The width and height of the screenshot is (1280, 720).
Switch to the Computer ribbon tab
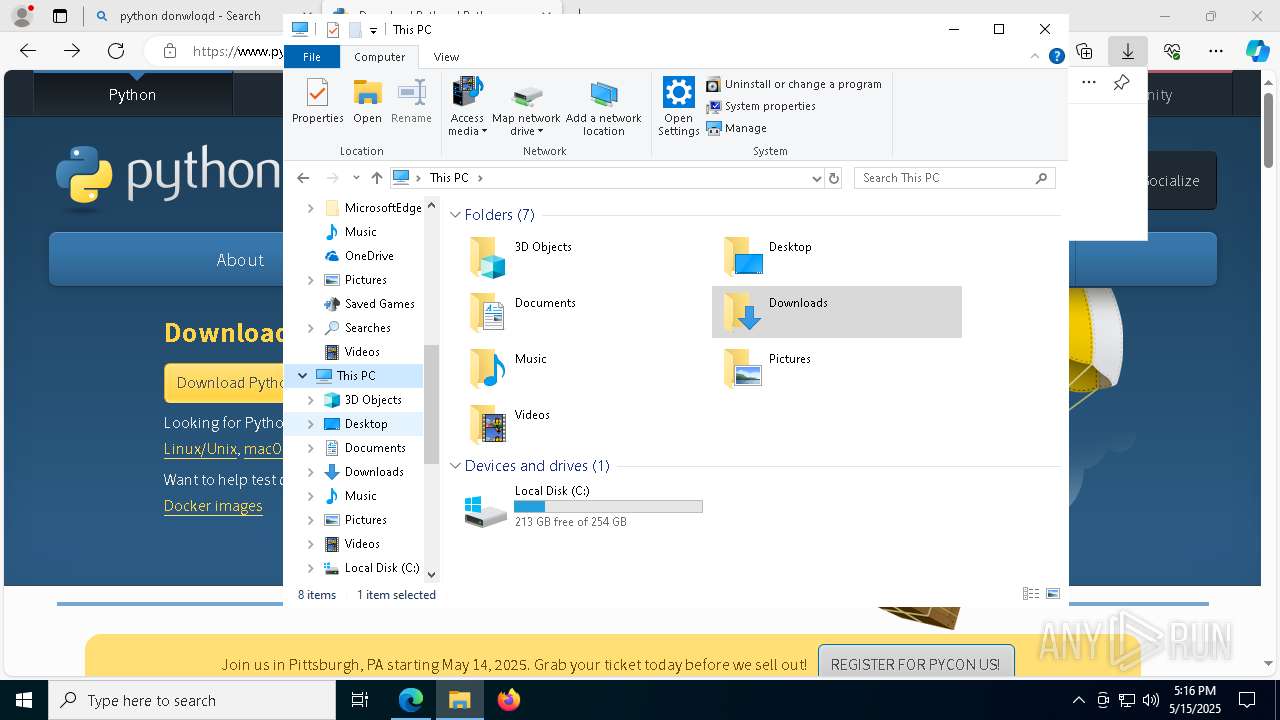point(380,57)
